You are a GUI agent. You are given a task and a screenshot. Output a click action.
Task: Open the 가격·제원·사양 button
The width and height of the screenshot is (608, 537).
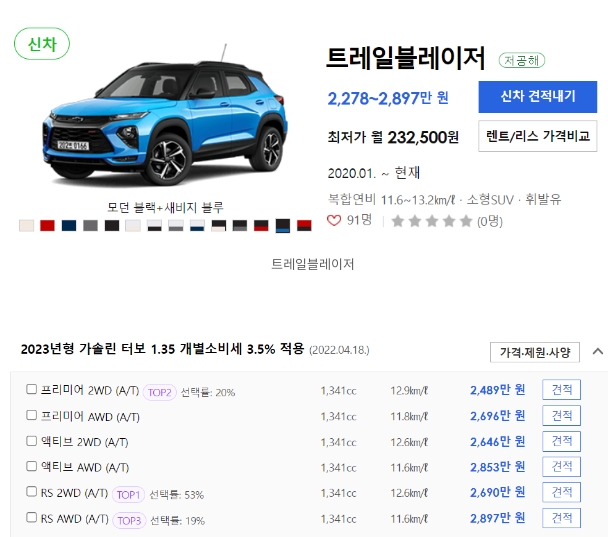click(535, 352)
